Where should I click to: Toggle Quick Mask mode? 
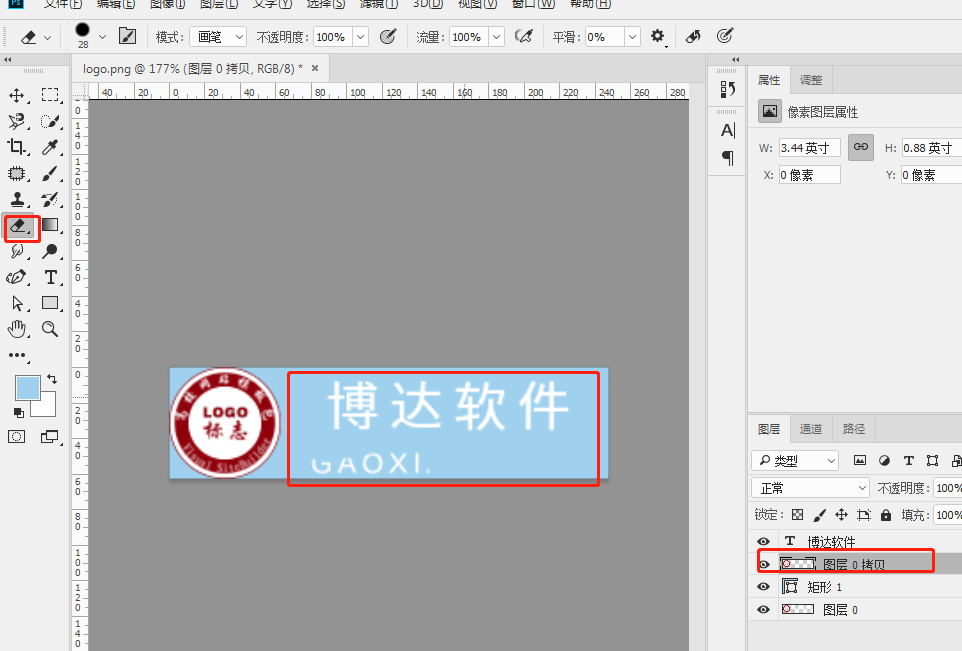click(17, 437)
